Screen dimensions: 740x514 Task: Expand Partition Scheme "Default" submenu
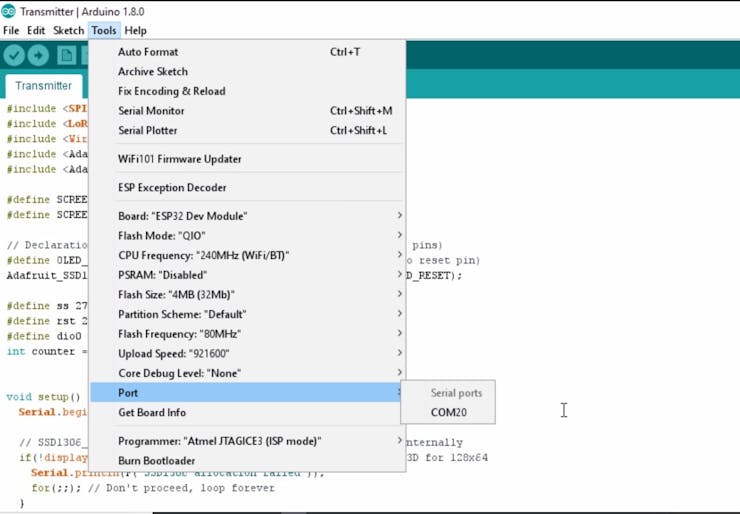(x=247, y=314)
